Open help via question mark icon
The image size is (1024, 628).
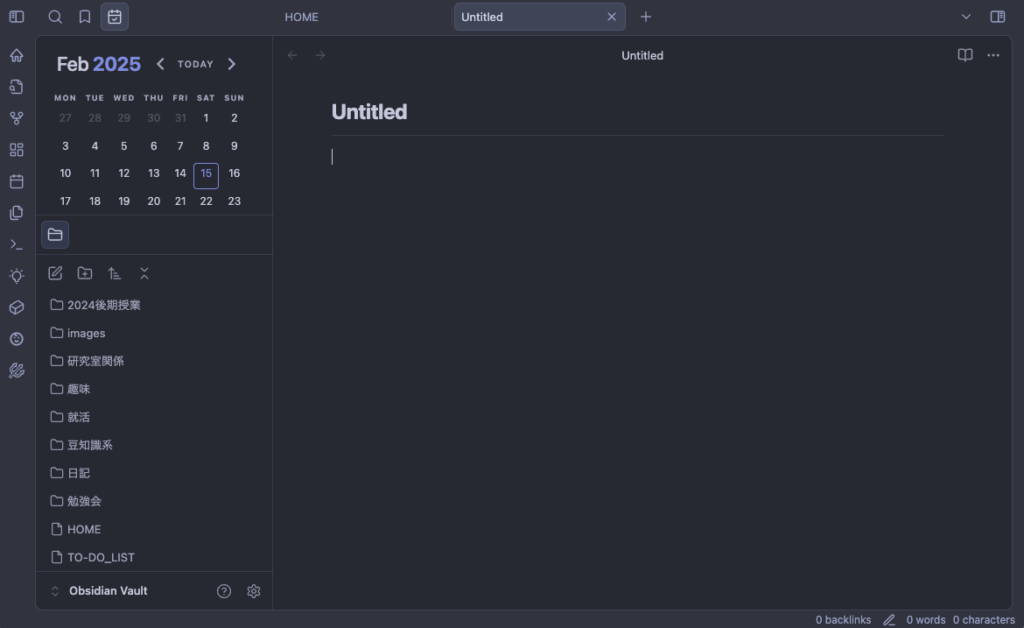224,591
